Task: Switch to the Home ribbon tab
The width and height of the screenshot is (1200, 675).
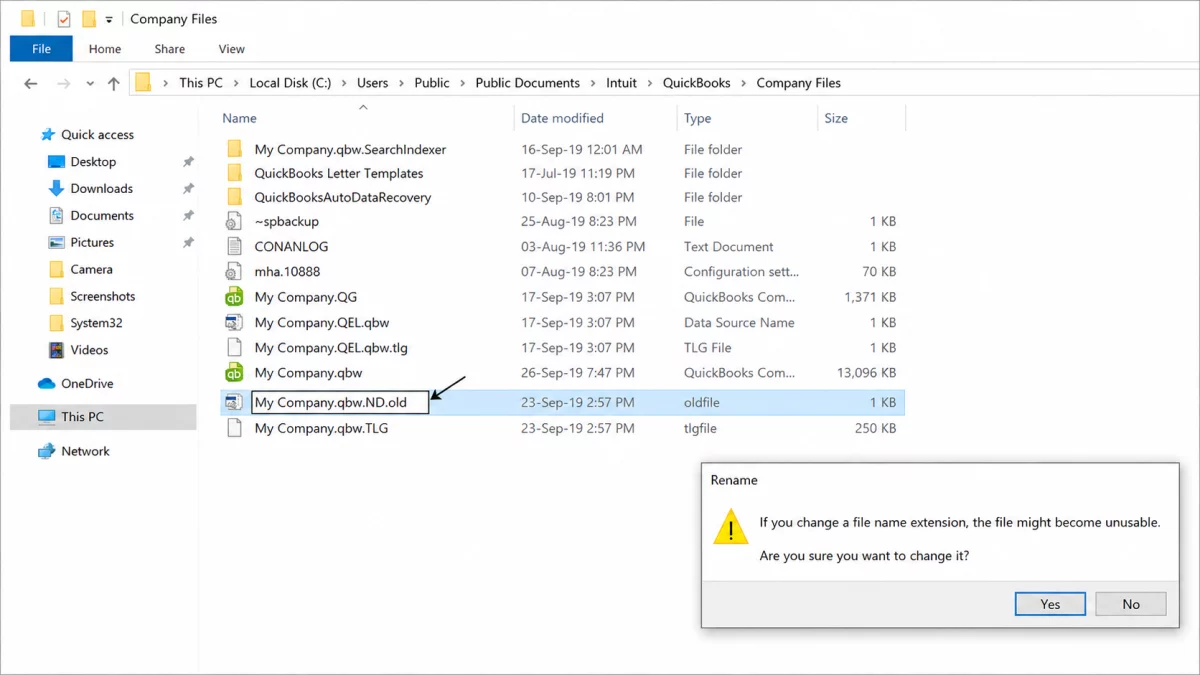Action: [x=105, y=49]
